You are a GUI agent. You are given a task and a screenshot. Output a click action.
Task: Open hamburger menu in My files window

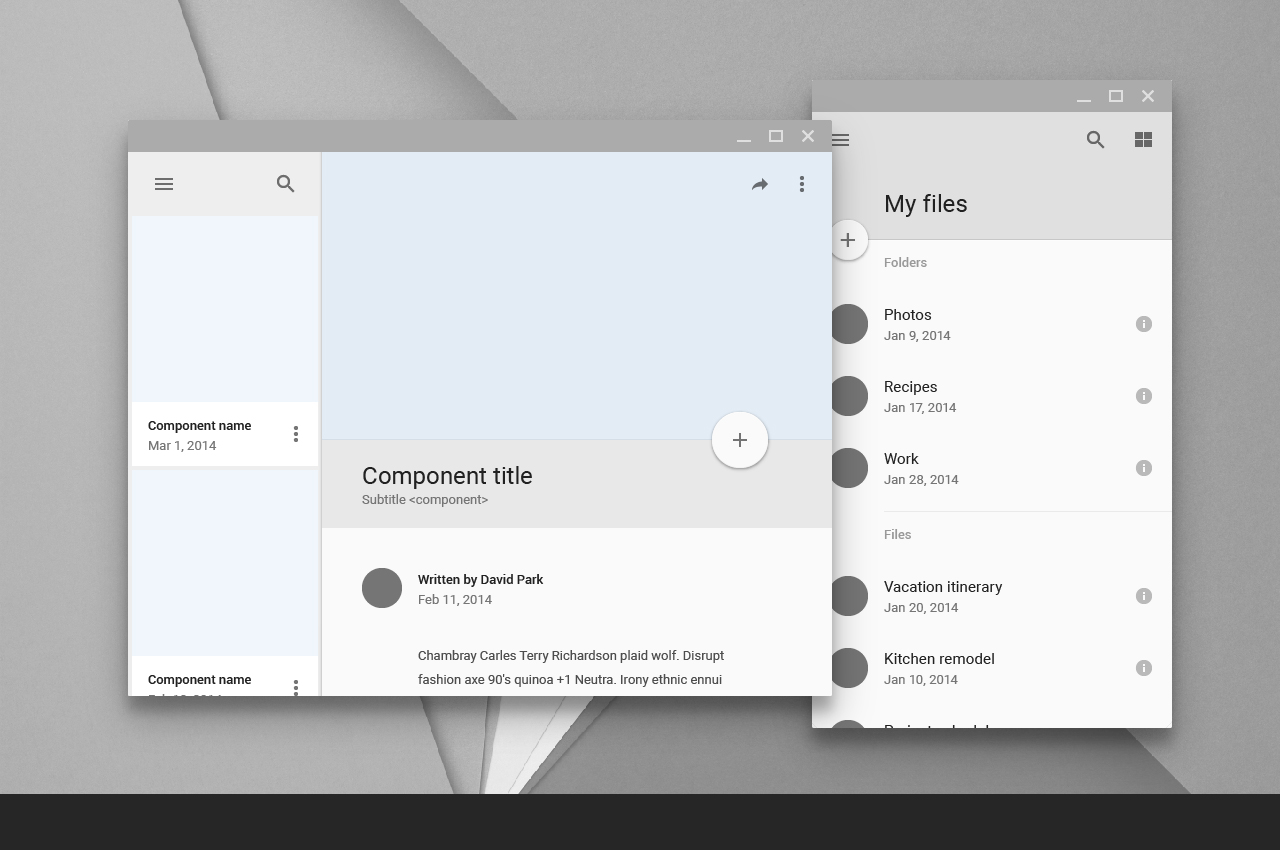tap(841, 140)
